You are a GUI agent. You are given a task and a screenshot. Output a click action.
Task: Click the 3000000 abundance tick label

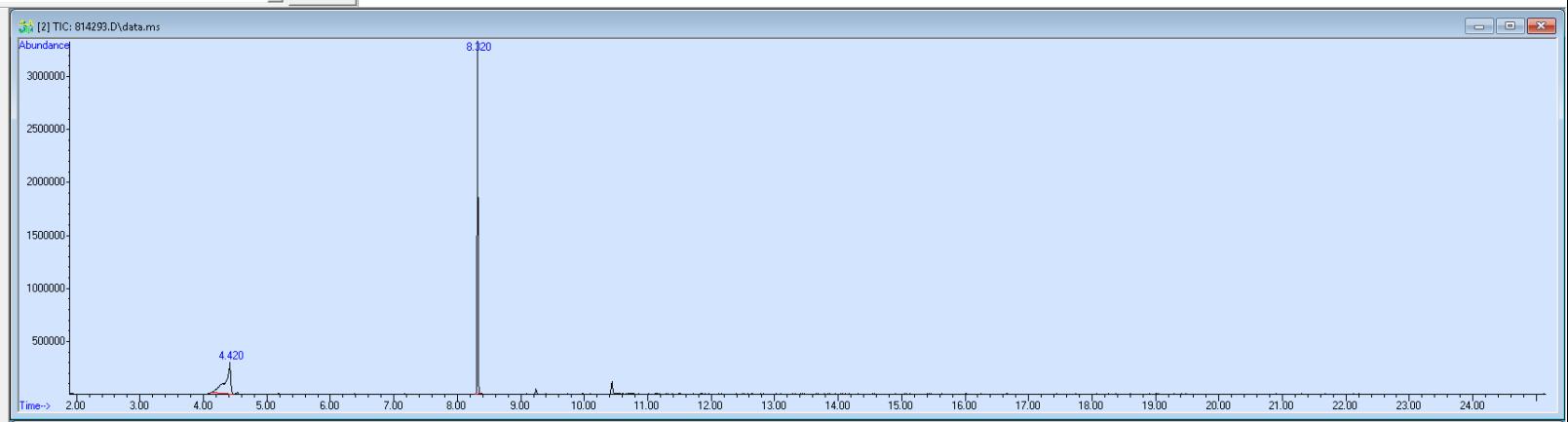pyautogui.click(x=47, y=76)
